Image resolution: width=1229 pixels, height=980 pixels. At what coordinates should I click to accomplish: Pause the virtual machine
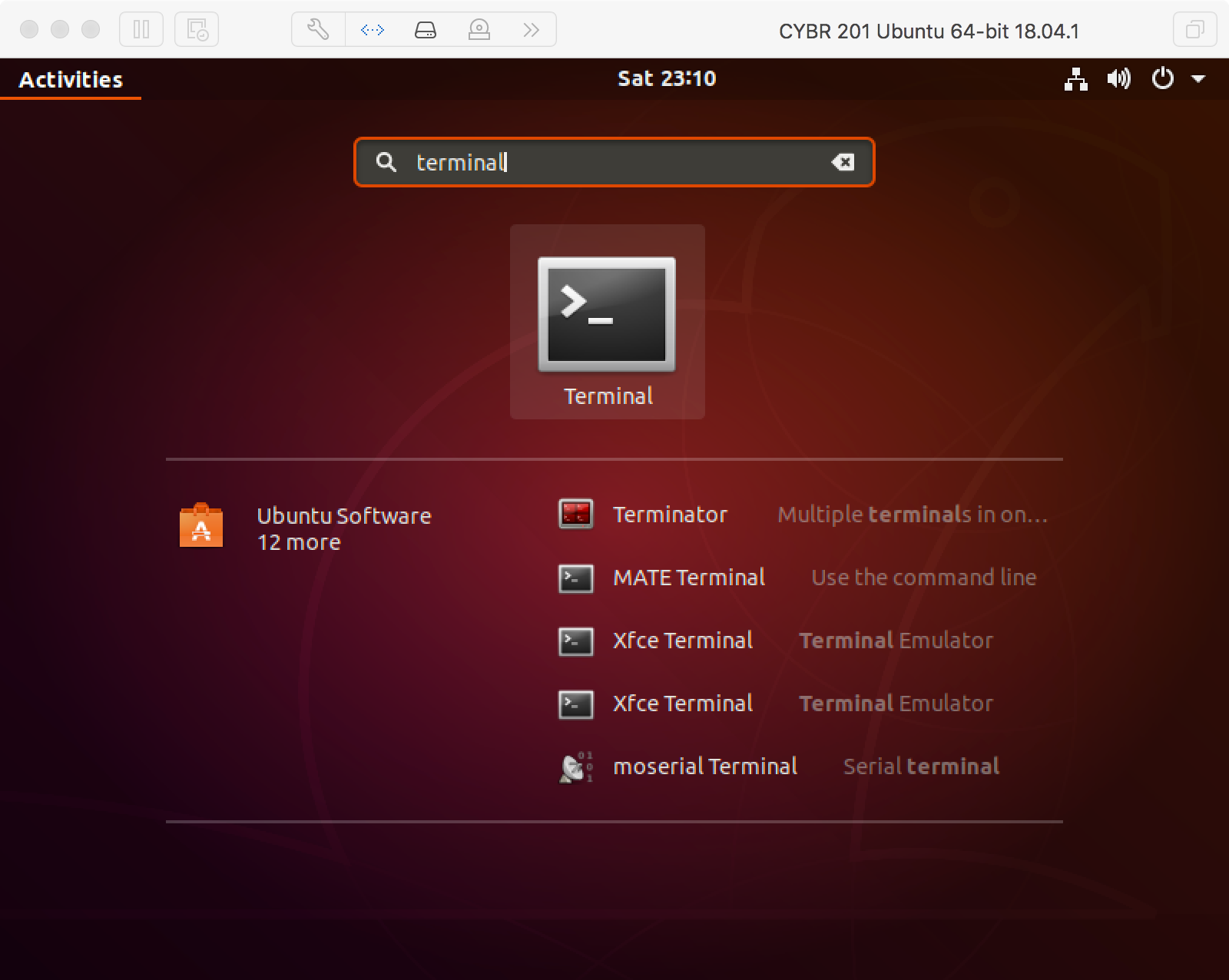(x=141, y=30)
